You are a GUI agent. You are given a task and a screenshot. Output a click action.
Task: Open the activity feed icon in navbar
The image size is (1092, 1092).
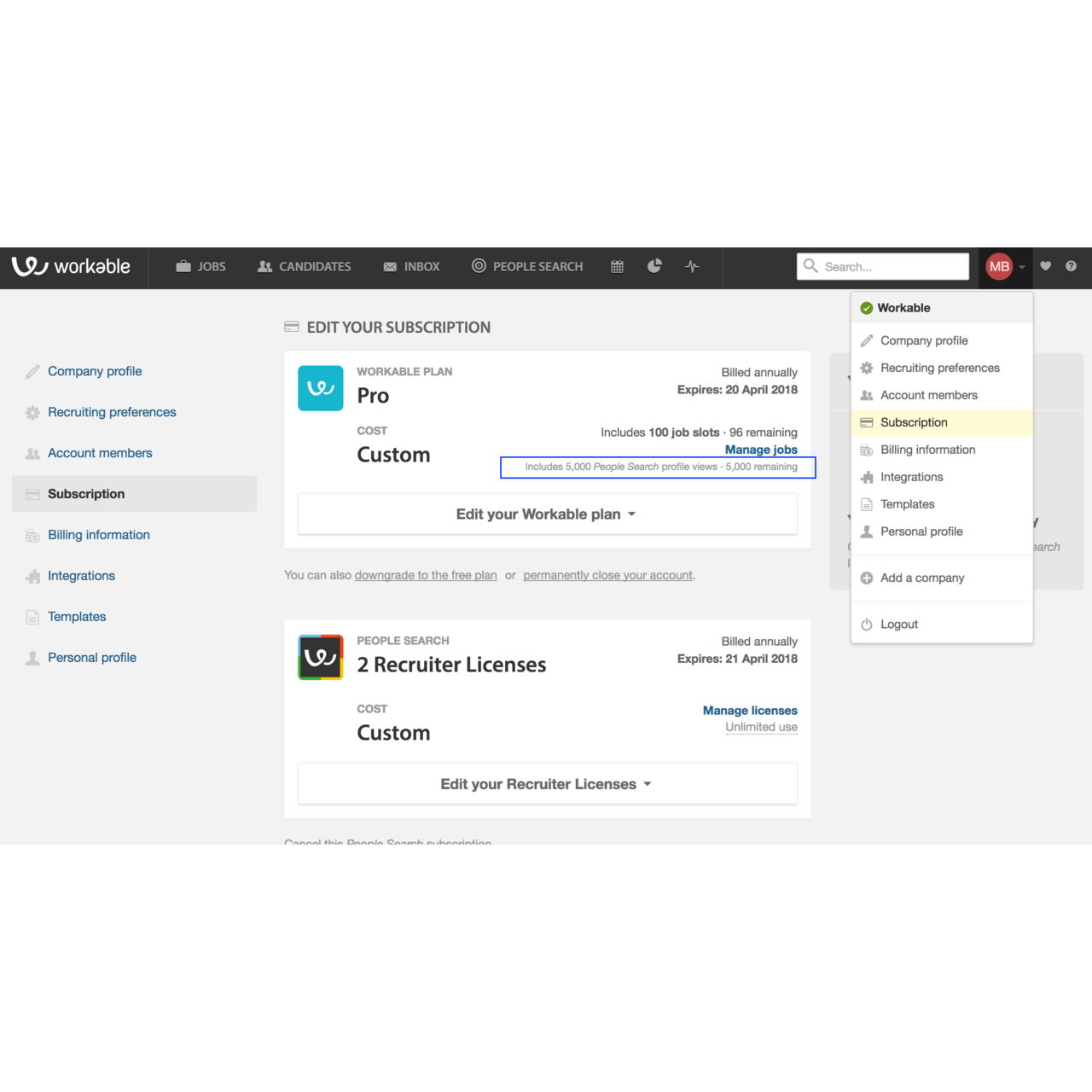(x=692, y=266)
